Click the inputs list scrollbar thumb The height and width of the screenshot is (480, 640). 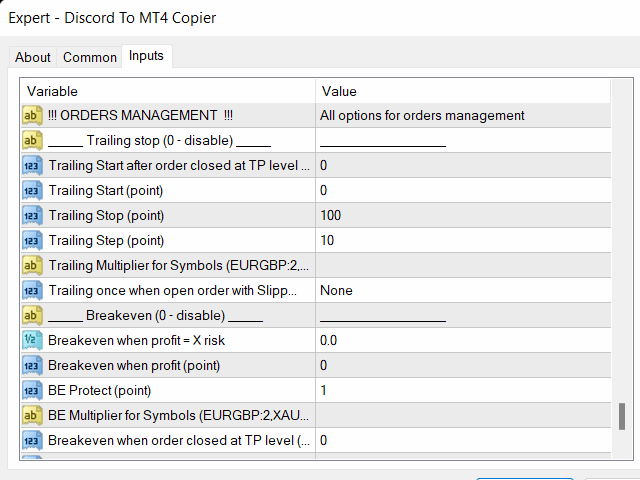pos(622,416)
